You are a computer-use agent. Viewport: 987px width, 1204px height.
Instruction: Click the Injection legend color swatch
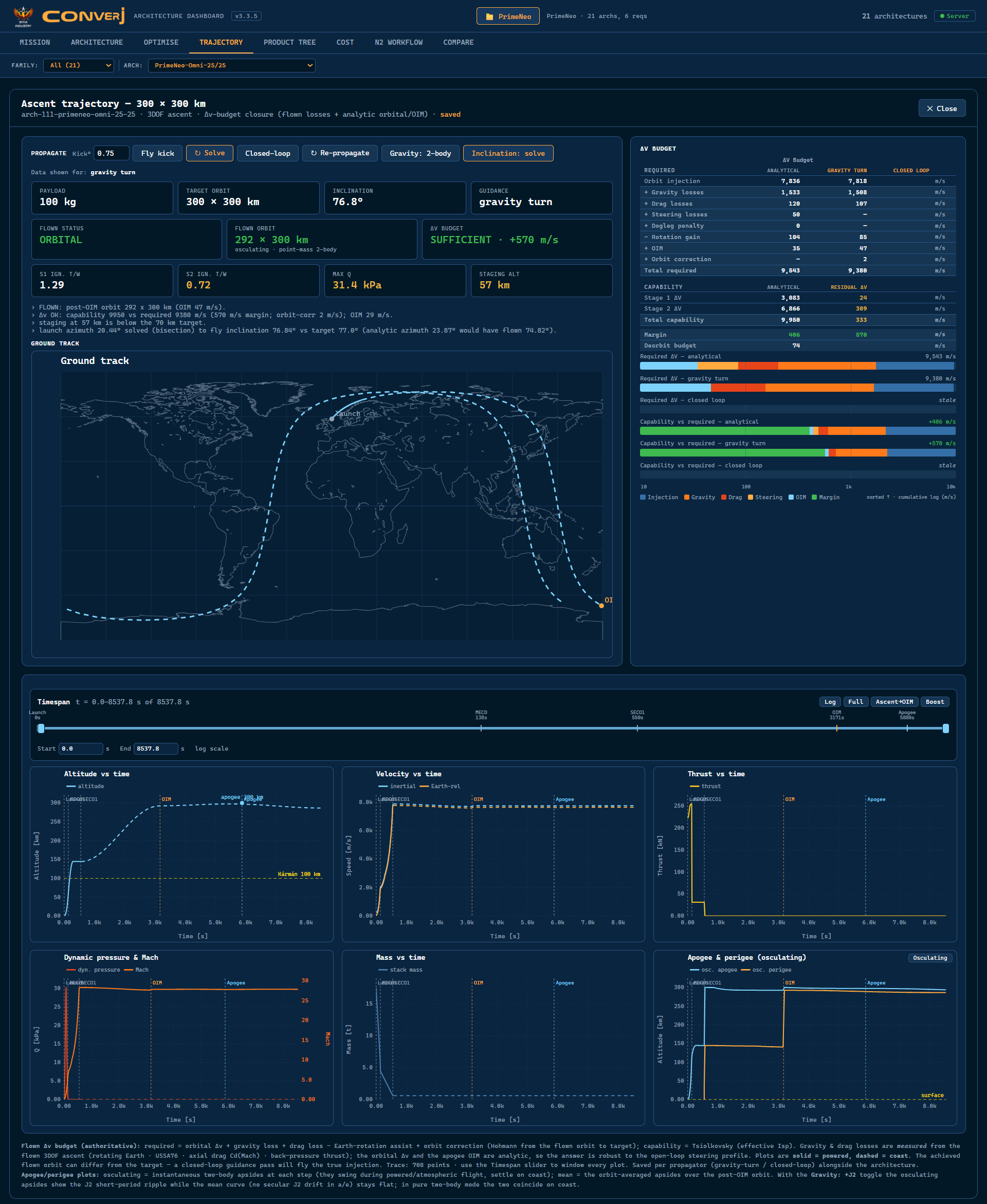[x=643, y=497]
